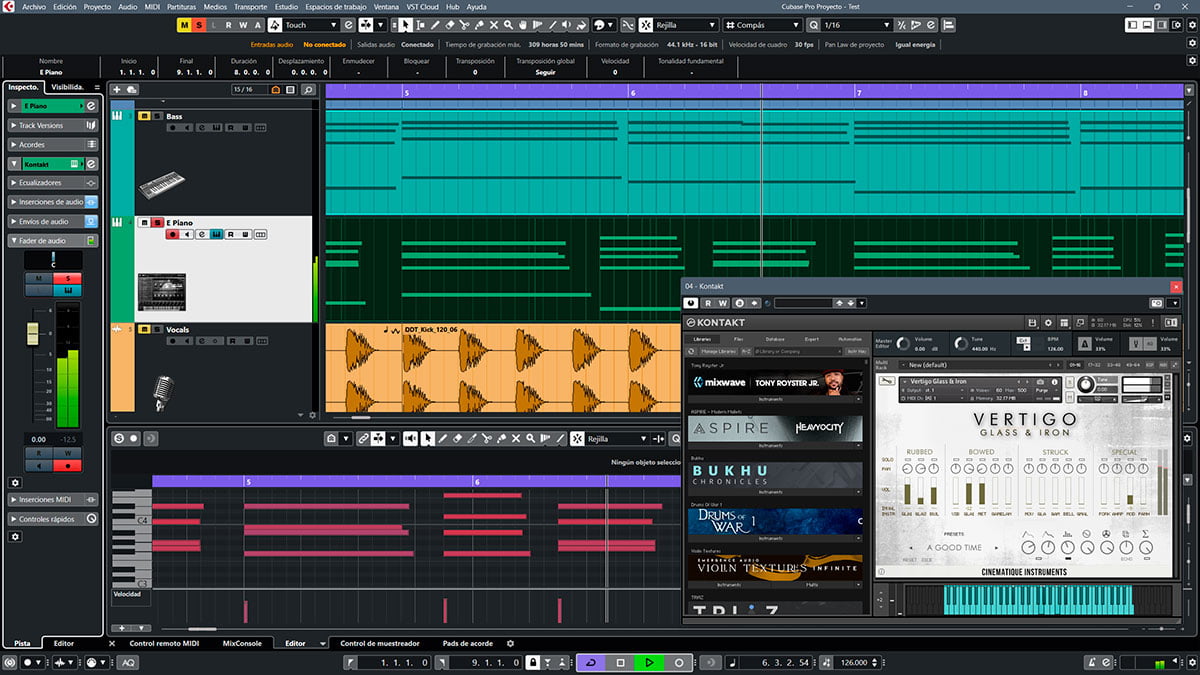Click the Mixwave Tony Royster Jr. library banner

point(775,383)
